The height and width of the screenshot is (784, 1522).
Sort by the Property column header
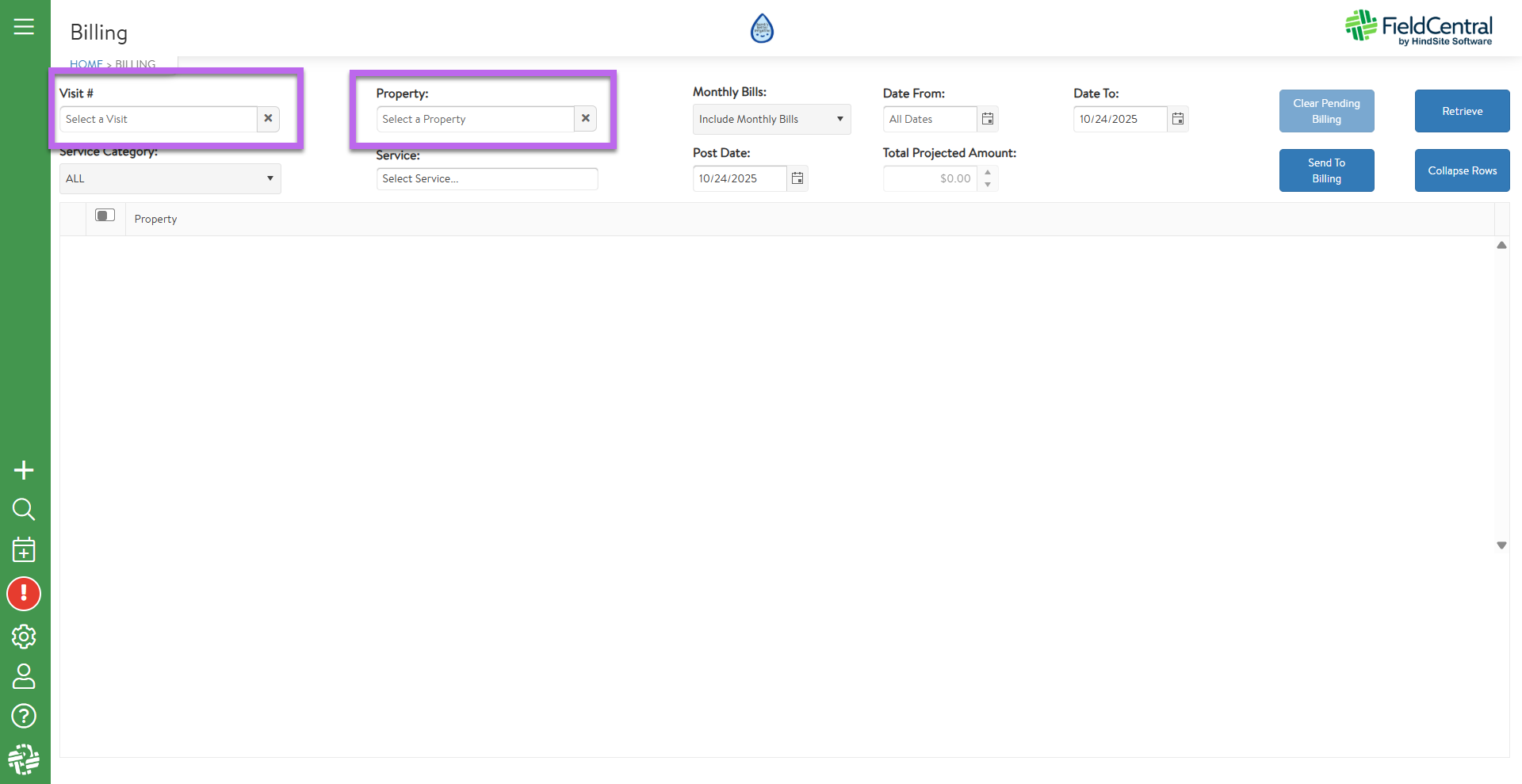155,220
